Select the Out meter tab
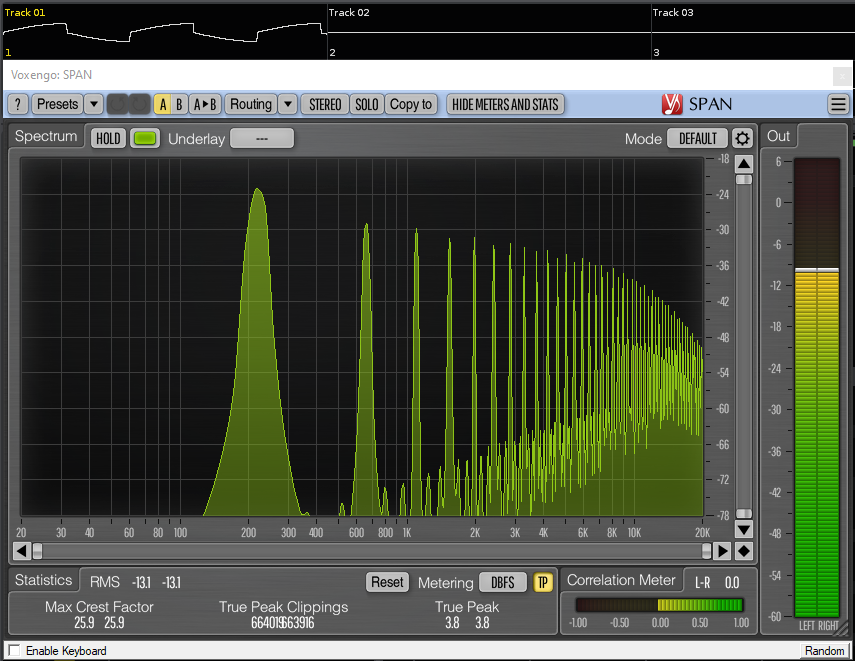The height and width of the screenshot is (661, 855). (778, 136)
